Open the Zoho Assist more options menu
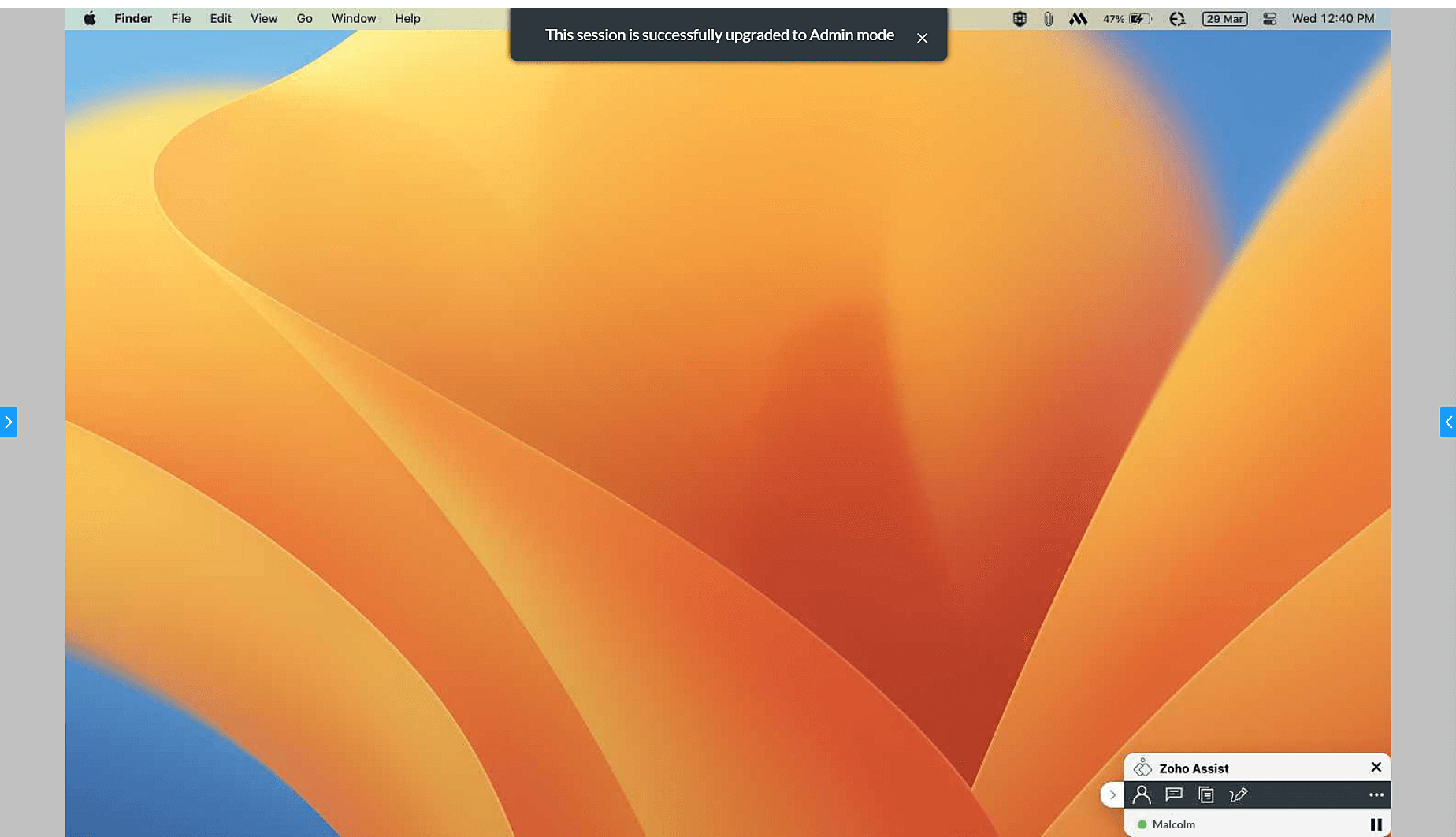 click(1376, 794)
